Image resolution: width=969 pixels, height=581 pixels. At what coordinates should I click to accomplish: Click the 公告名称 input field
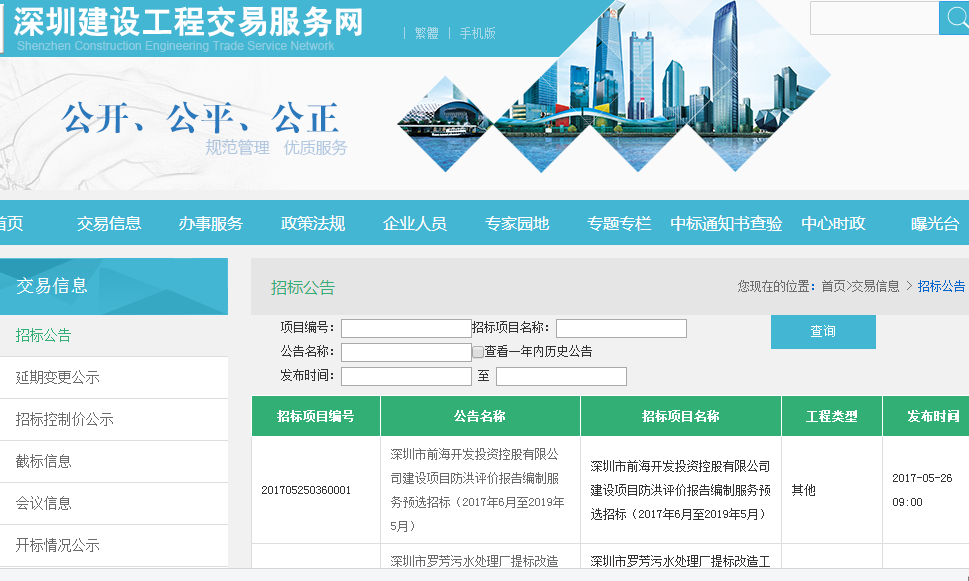[406, 352]
